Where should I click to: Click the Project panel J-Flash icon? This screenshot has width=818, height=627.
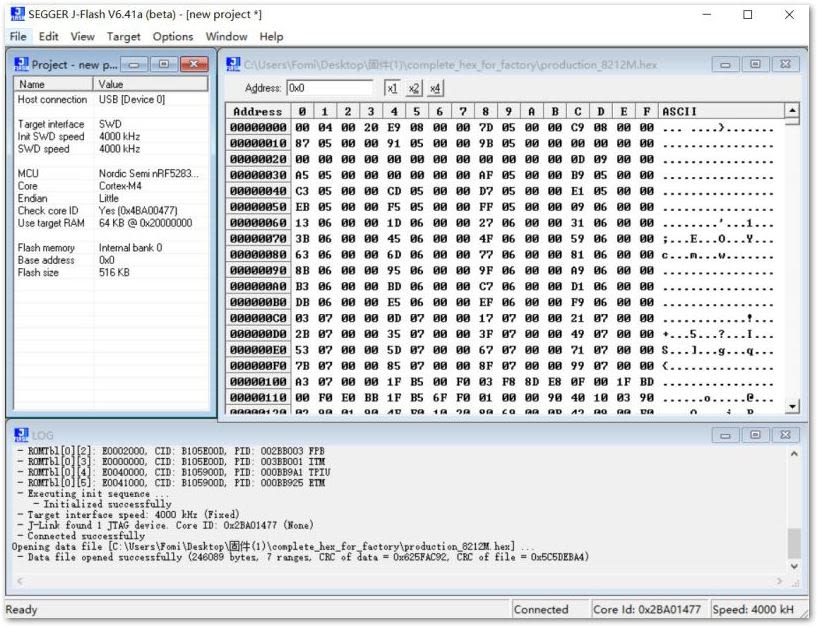(21, 64)
